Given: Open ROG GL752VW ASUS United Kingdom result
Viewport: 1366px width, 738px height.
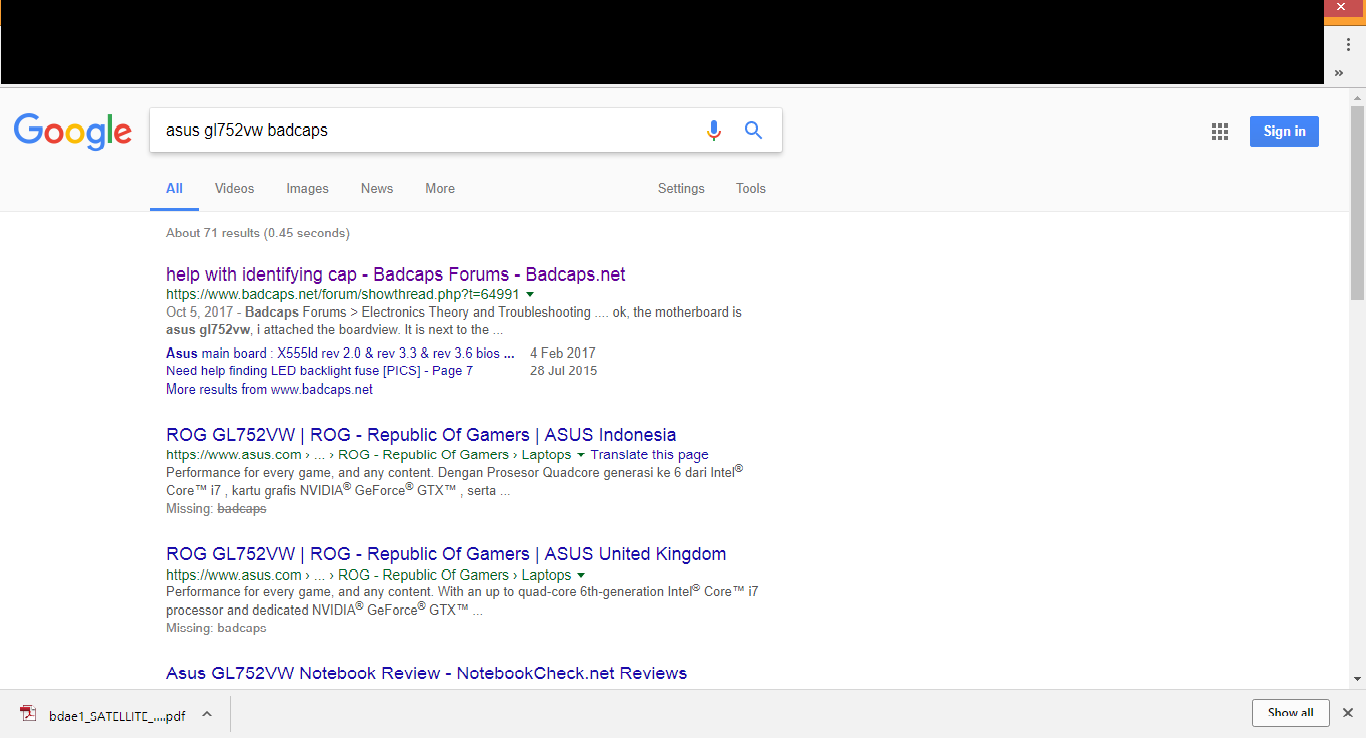Looking at the screenshot, I should (446, 554).
